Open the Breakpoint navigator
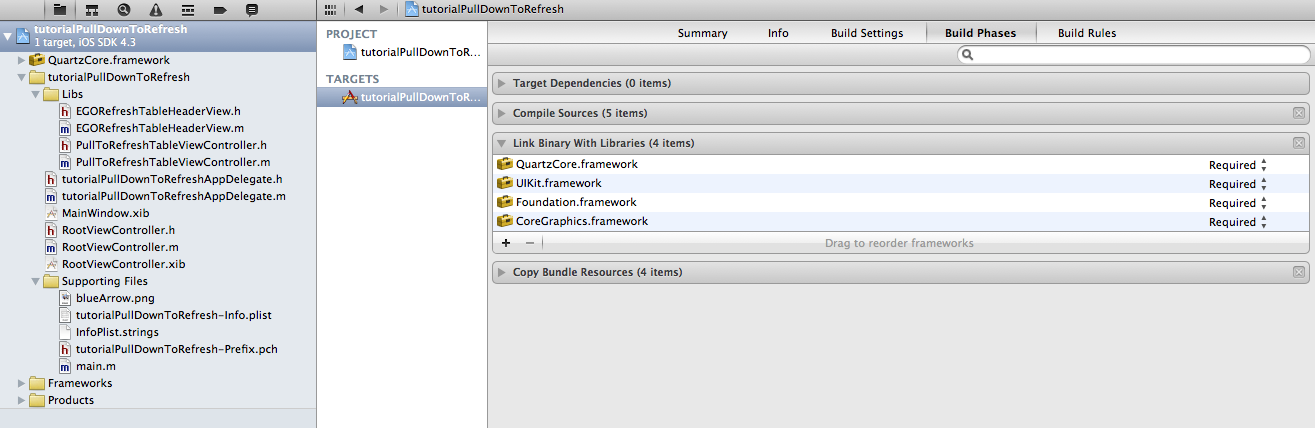Viewport: 1315px width, 428px height. (x=220, y=9)
